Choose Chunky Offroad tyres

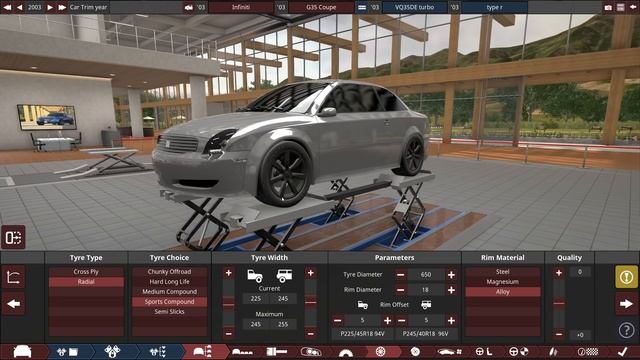169,271
